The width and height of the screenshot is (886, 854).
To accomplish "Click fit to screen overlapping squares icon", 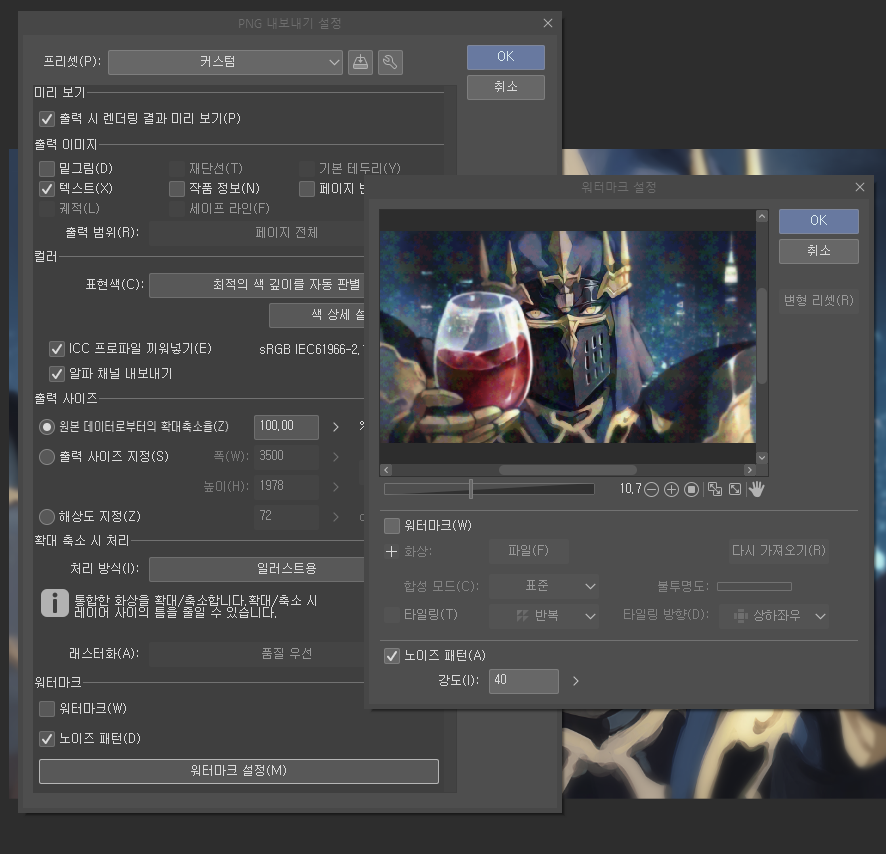I will [x=715, y=489].
